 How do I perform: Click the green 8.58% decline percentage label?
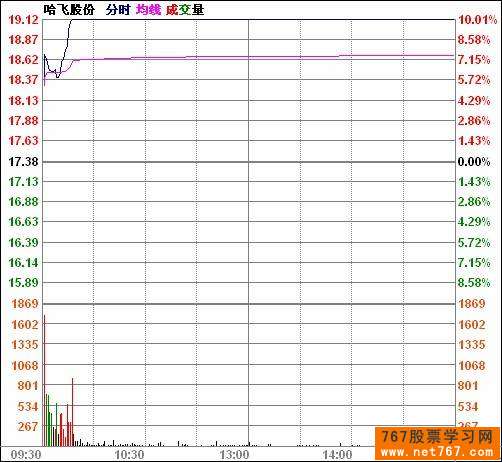(x=474, y=283)
